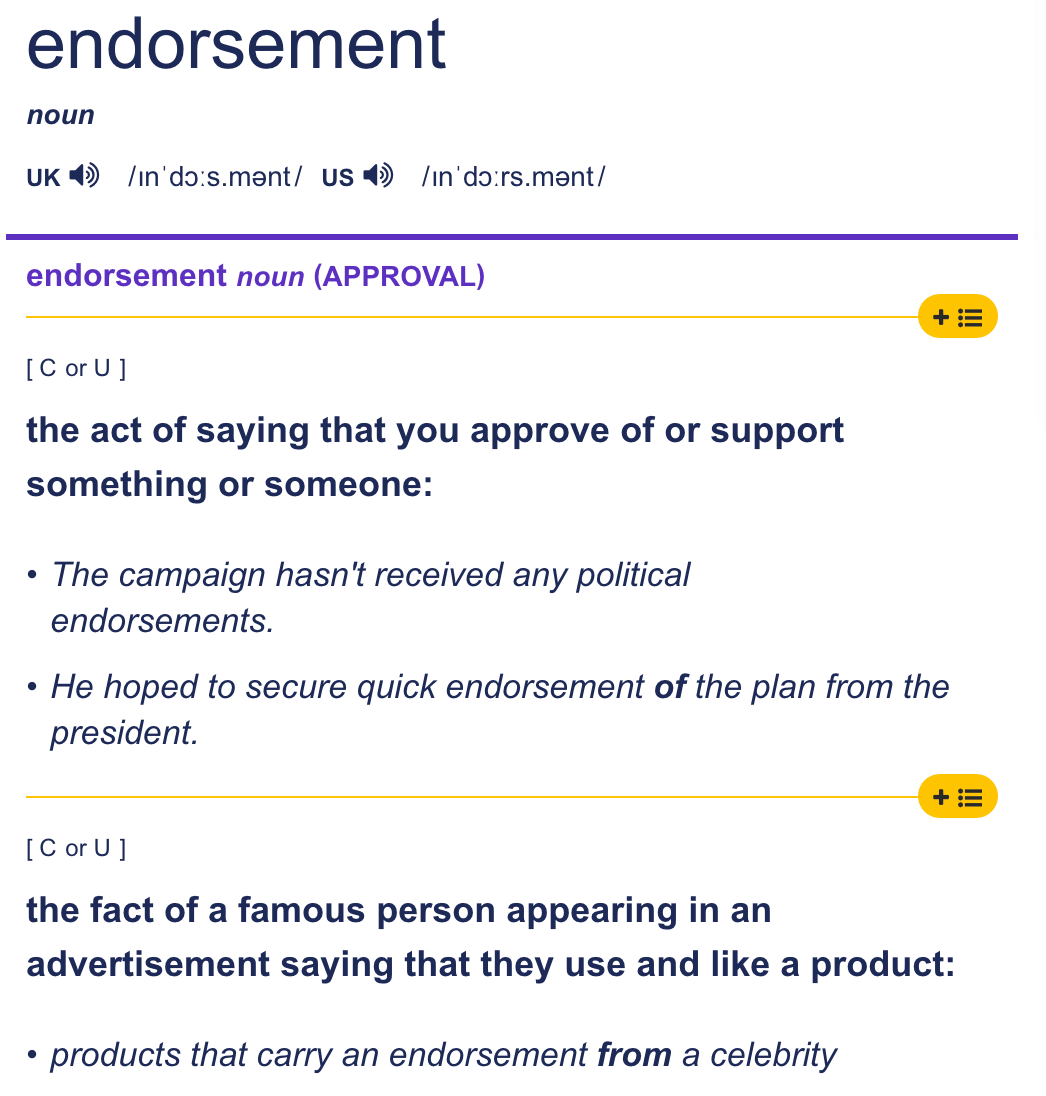
Task: Play the UK pronunciation audio
Action: tap(85, 175)
